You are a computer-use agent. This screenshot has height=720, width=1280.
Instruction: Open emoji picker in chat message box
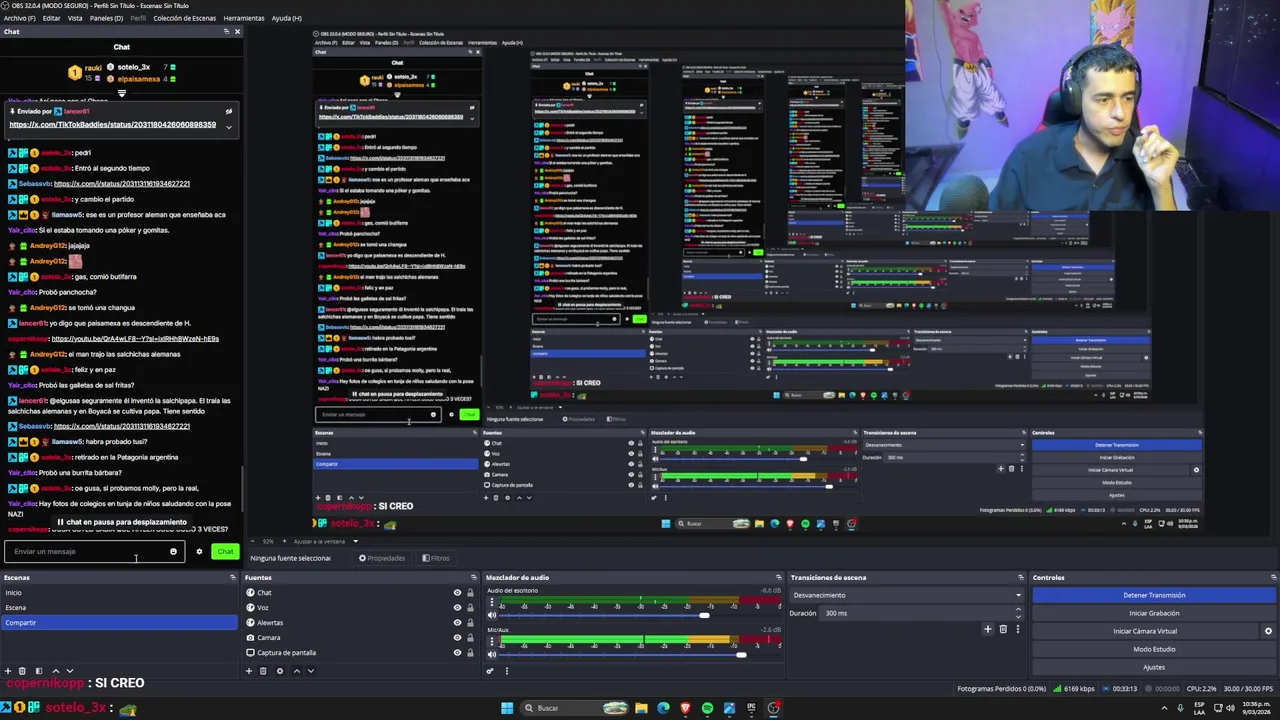173,551
